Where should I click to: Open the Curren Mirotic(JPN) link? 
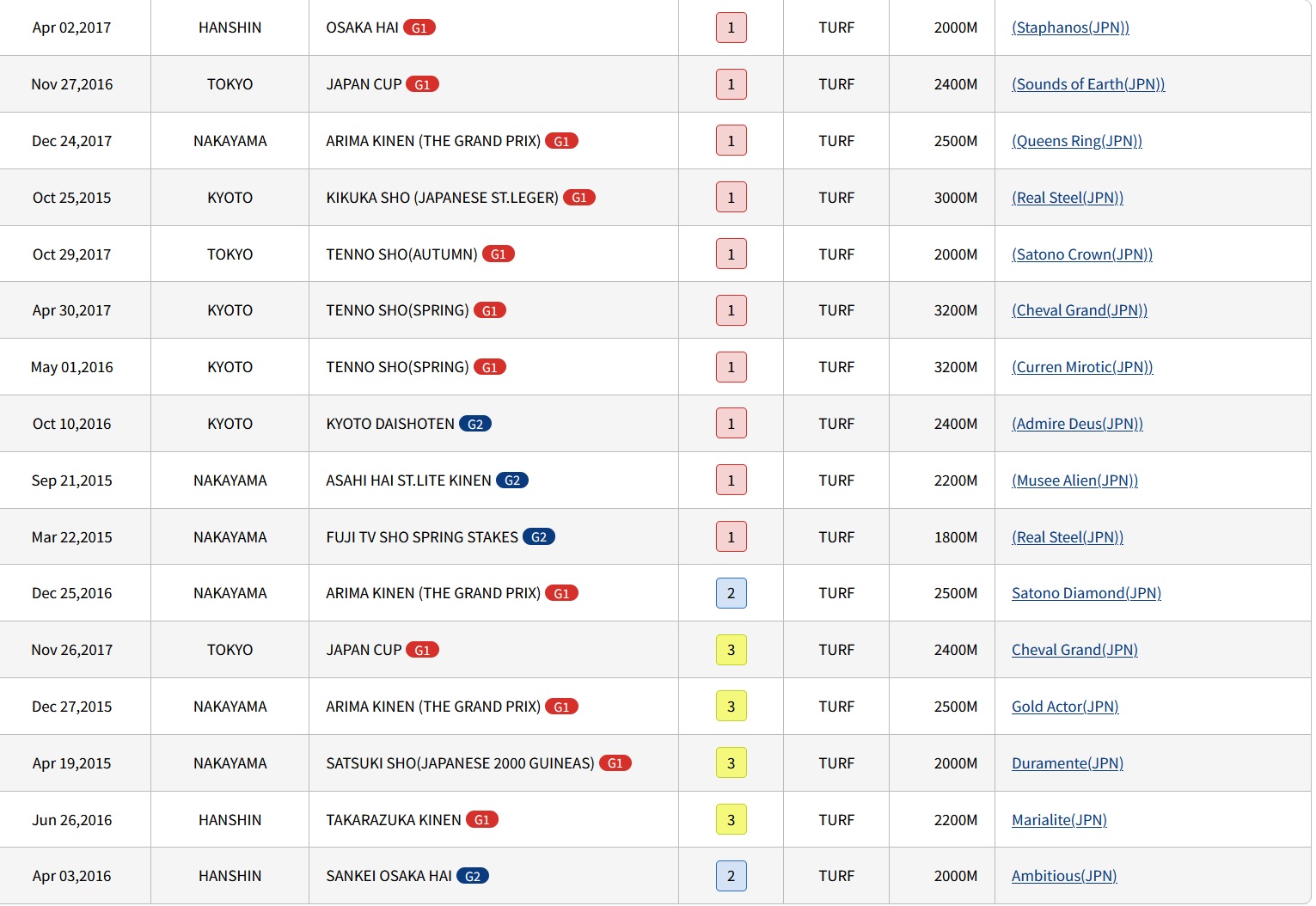(x=1082, y=367)
